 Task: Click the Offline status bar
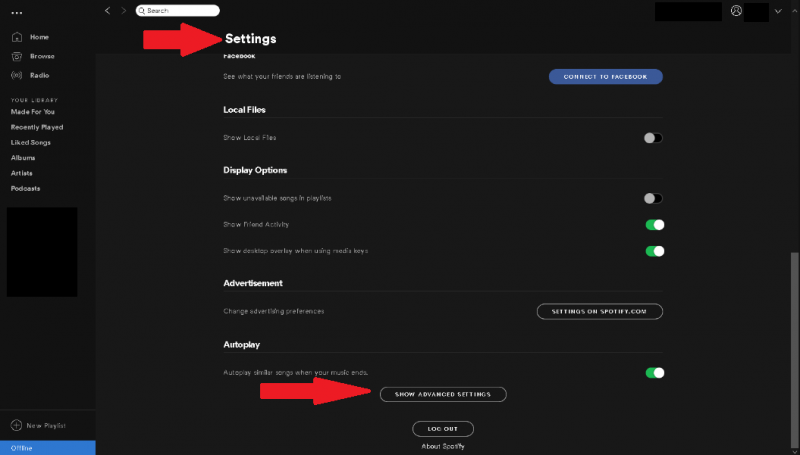pyautogui.click(x=47, y=448)
